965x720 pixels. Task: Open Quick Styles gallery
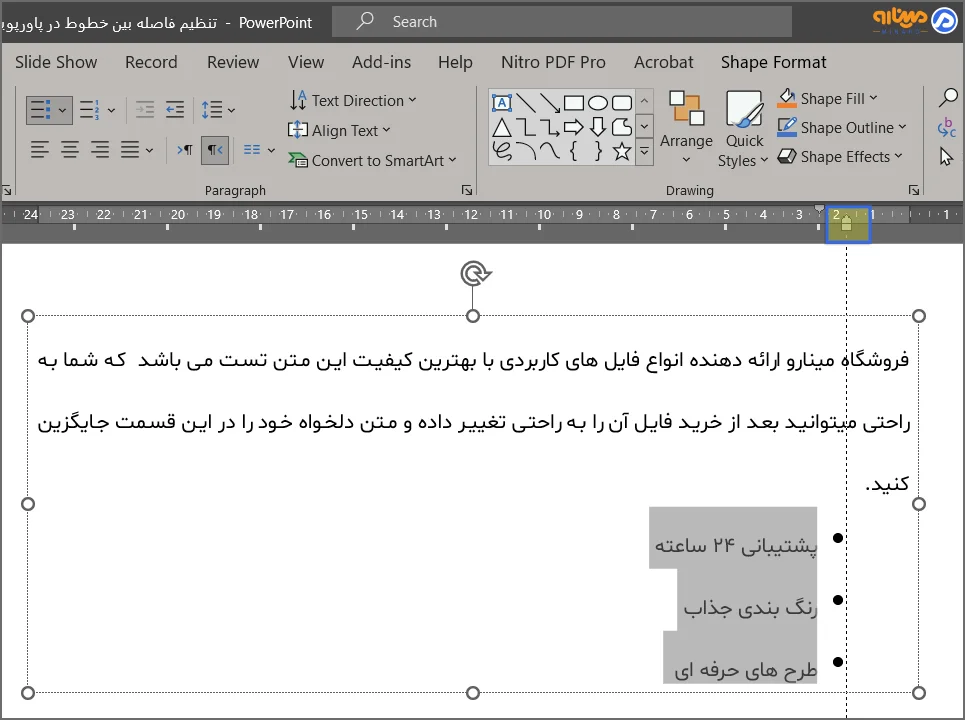tap(743, 128)
